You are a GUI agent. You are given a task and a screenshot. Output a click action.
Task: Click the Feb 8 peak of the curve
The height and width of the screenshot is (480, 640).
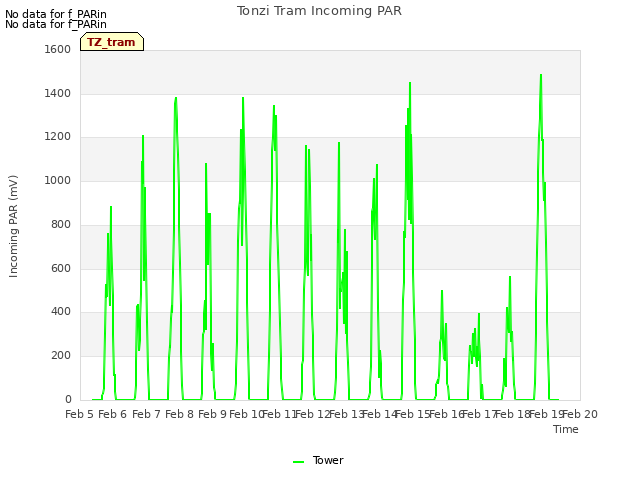point(176,98)
